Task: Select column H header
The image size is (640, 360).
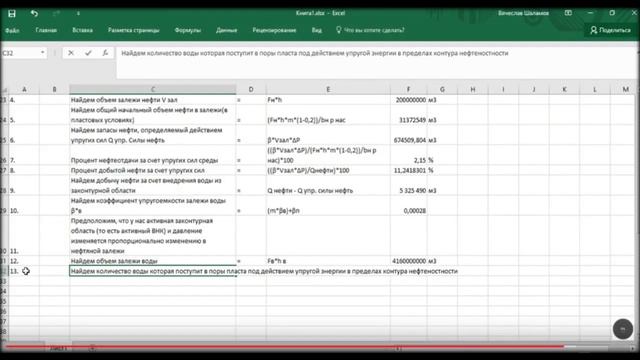Action: tap(473, 89)
